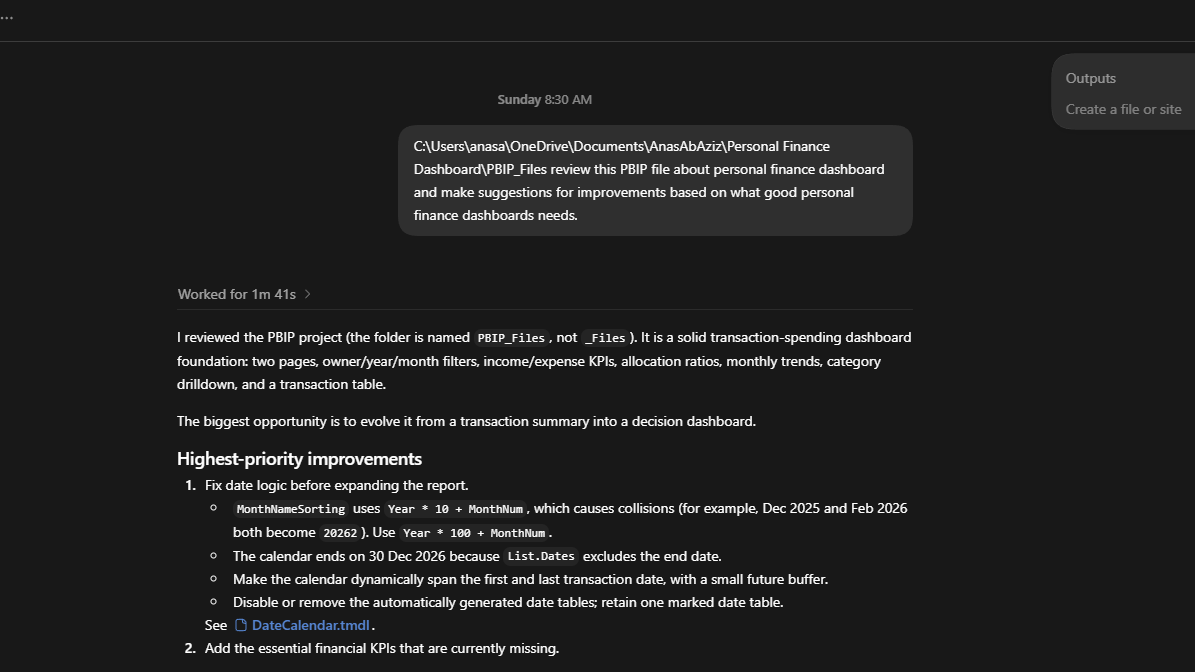Screen dimensions: 1195x672
Task: Click the Year * 10 + MonthNum code snippet
Action: tap(455, 509)
